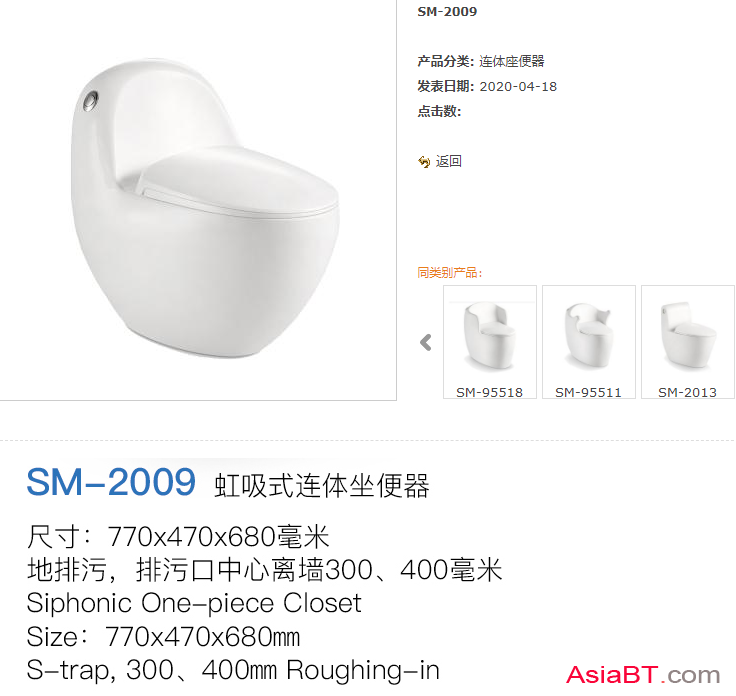This screenshot has height=696, width=736.
Task: Click the AsiaBT.com watermark logo
Action: tap(643, 675)
